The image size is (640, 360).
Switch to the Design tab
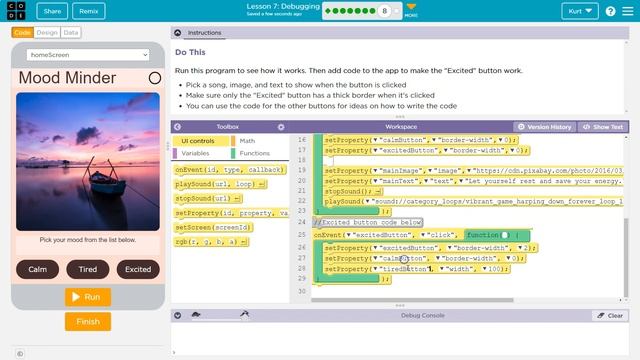[x=47, y=33]
